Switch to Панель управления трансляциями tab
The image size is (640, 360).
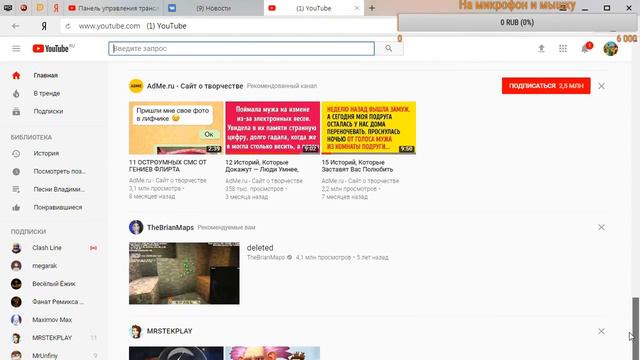pyautogui.click(x=113, y=8)
